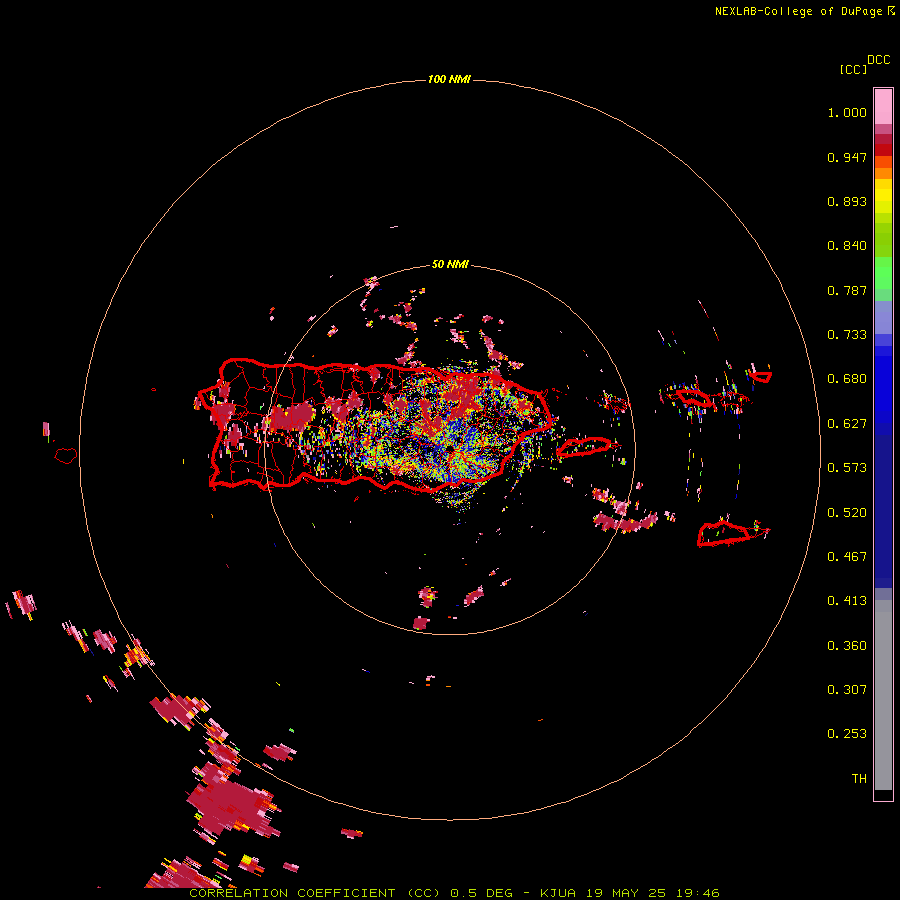The height and width of the screenshot is (900, 900).
Task: Select the 0.840 scale value
Action: (x=847, y=246)
